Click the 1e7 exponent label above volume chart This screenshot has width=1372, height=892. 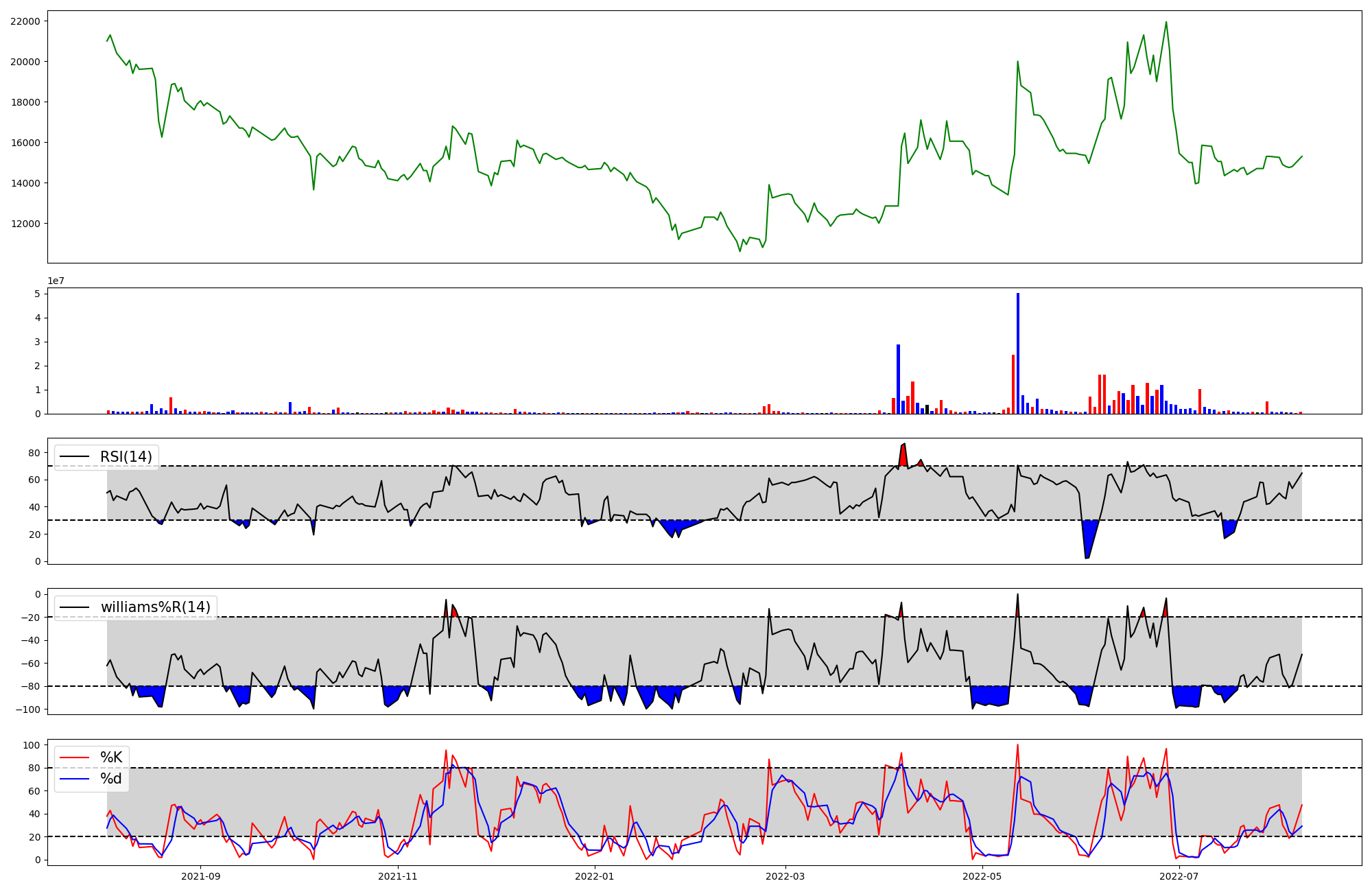click(x=56, y=281)
